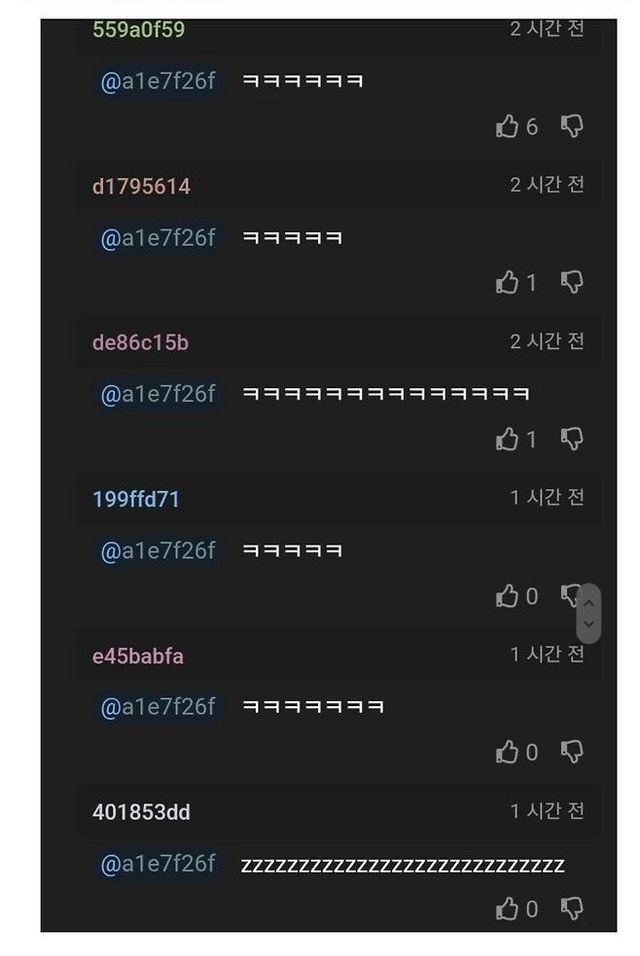The image size is (640, 956).
Task: Like the comment by d1795614
Action: click(507, 282)
